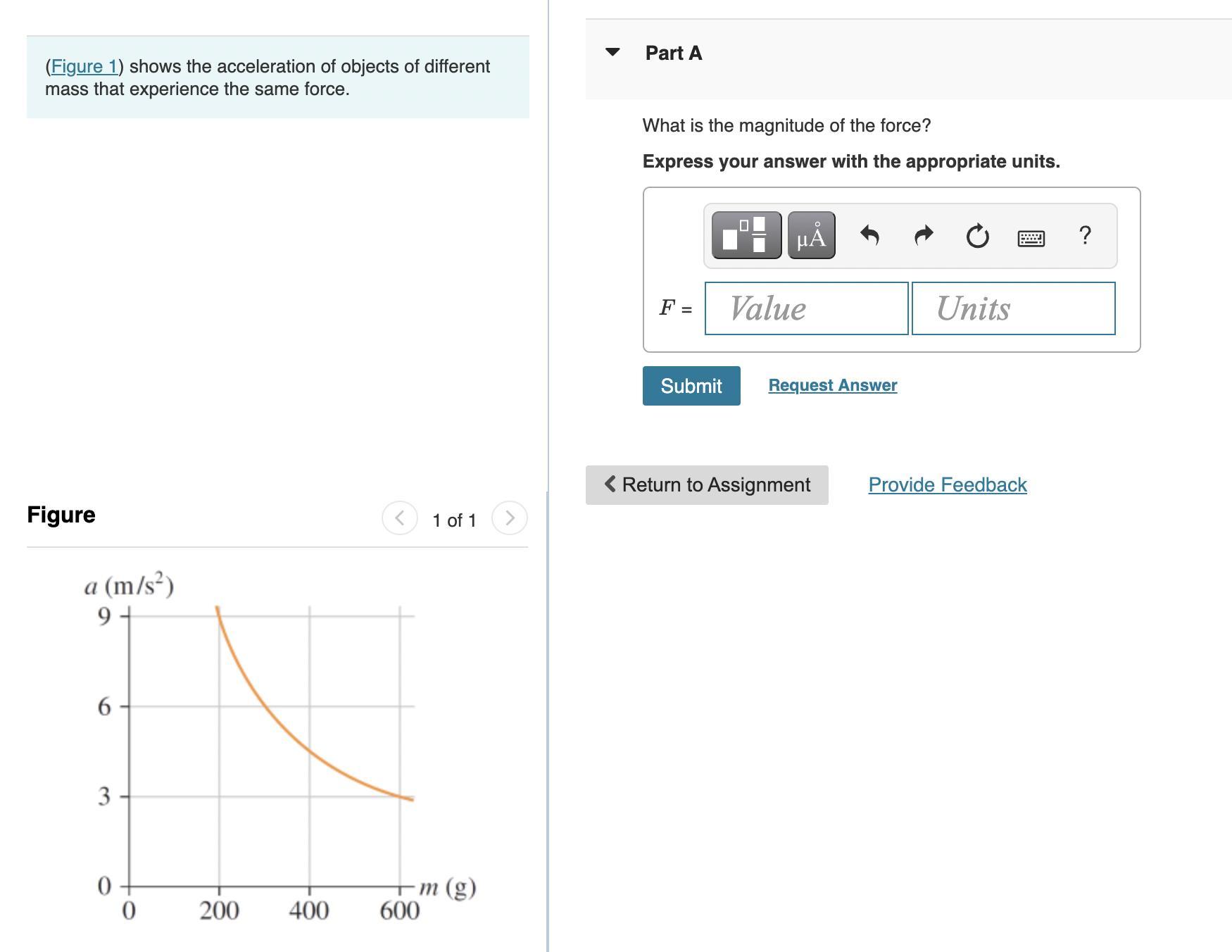Image resolution: width=1232 pixels, height=952 pixels.
Task: Reset the answer with circular arrow
Action: click(x=977, y=236)
